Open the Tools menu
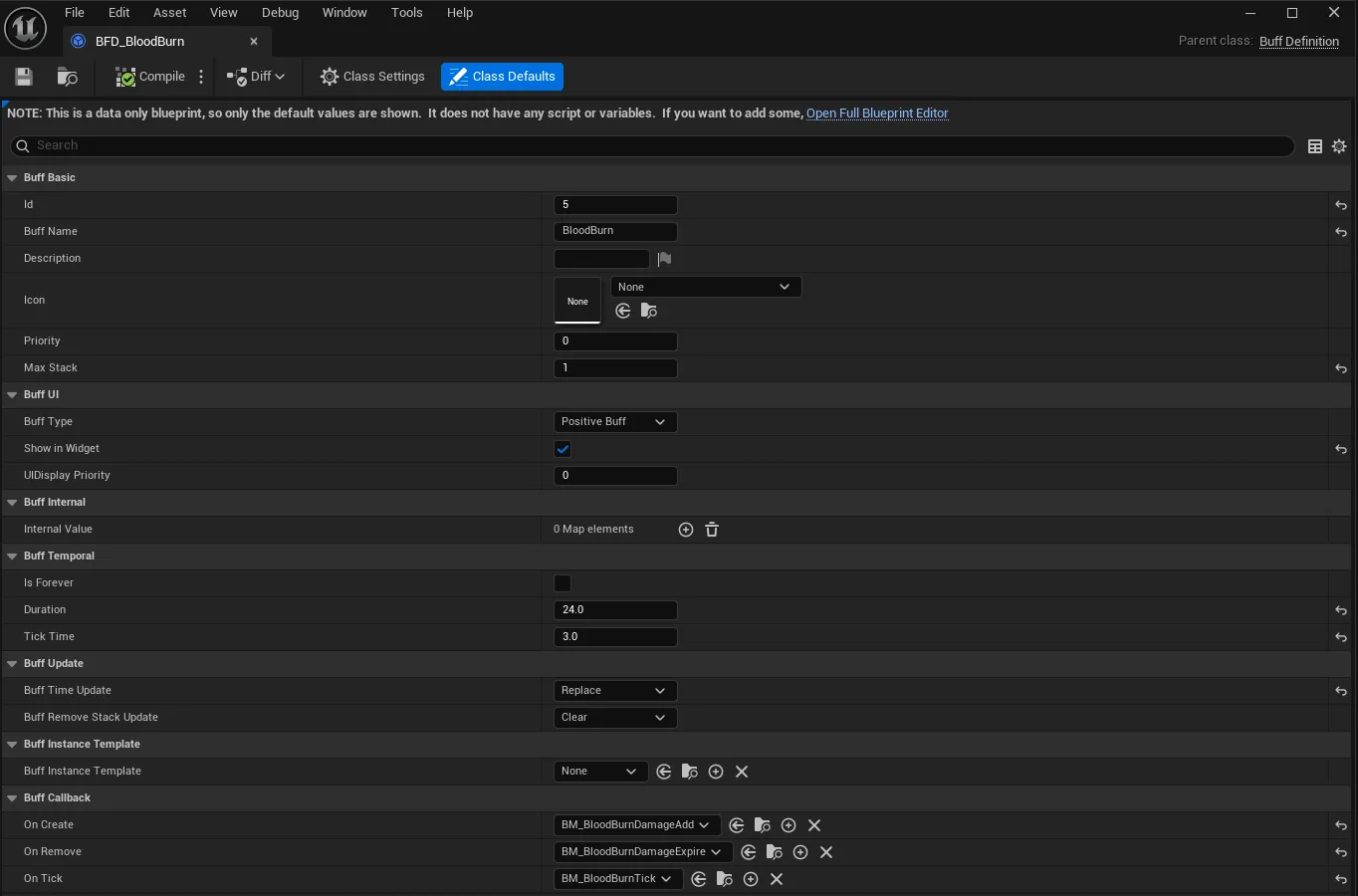Screen dimensions: 1358x896 (x=406, y=13)
